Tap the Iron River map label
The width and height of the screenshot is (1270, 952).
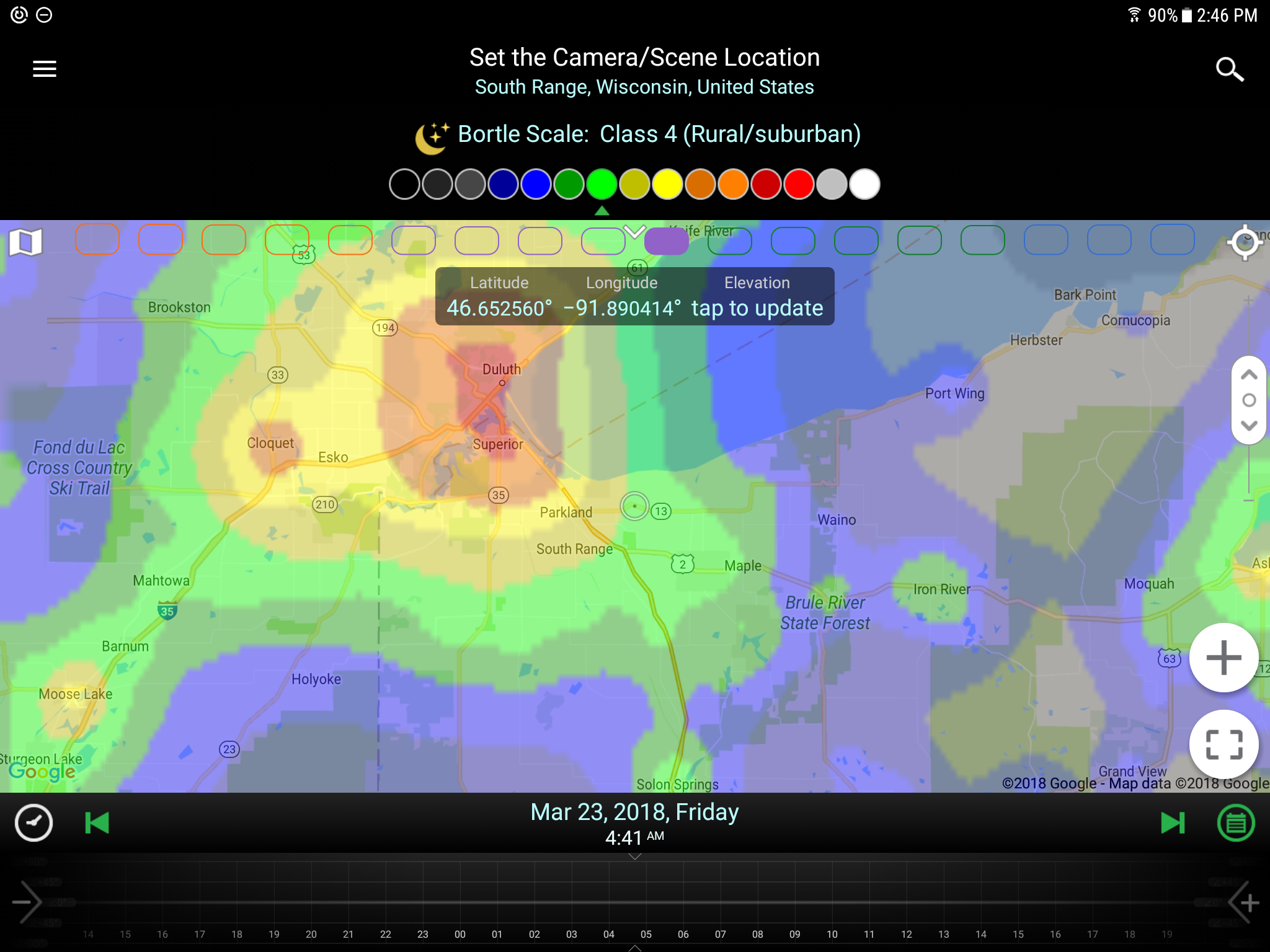click(942, 589)
